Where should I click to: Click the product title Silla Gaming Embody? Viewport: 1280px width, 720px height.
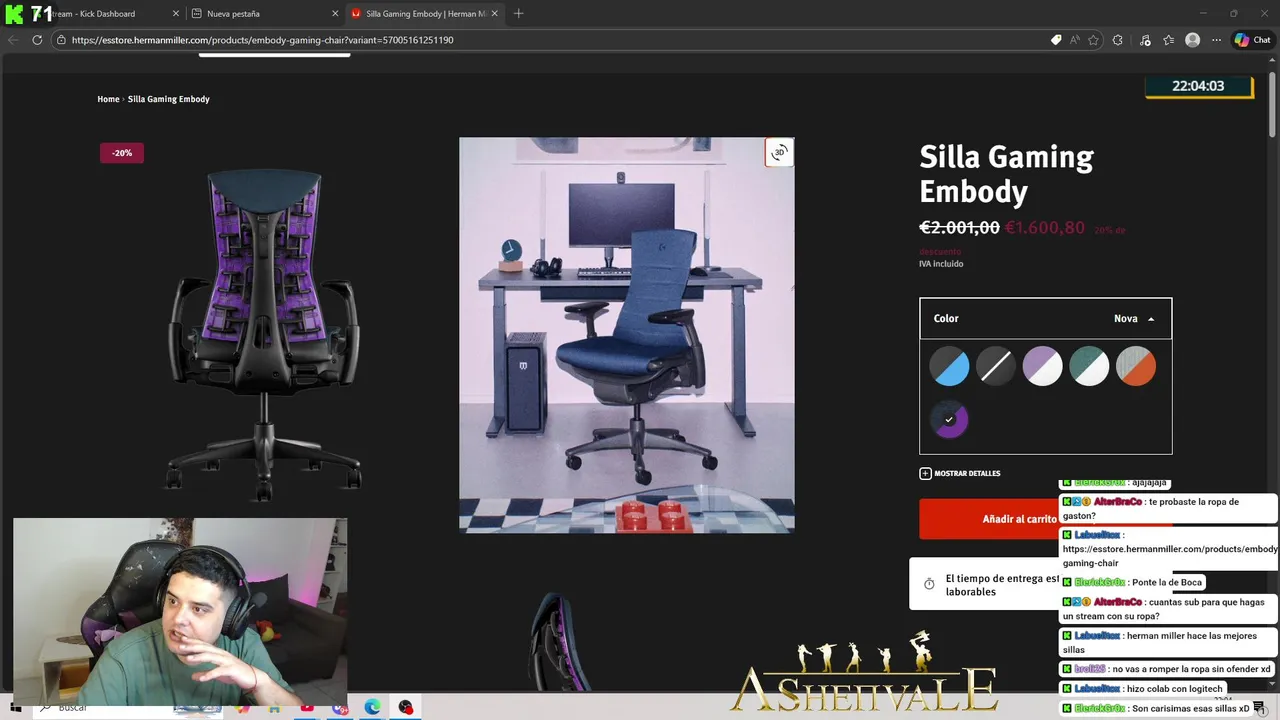[x=1006, y=174]
